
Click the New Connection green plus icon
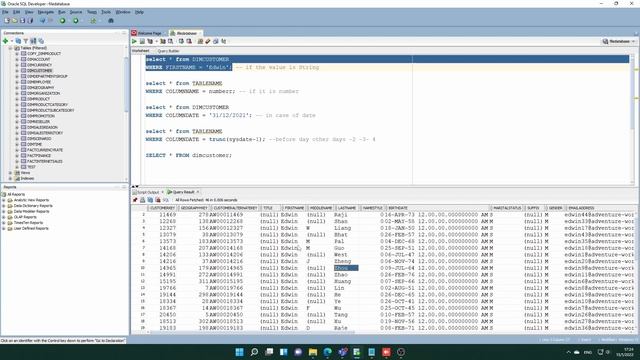[x=5, y=41]
